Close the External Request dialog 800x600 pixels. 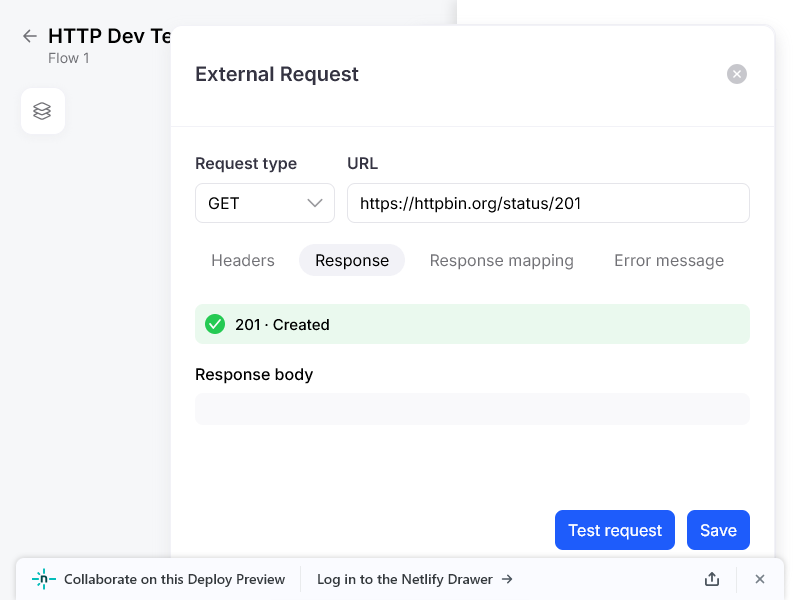[737, 74]
